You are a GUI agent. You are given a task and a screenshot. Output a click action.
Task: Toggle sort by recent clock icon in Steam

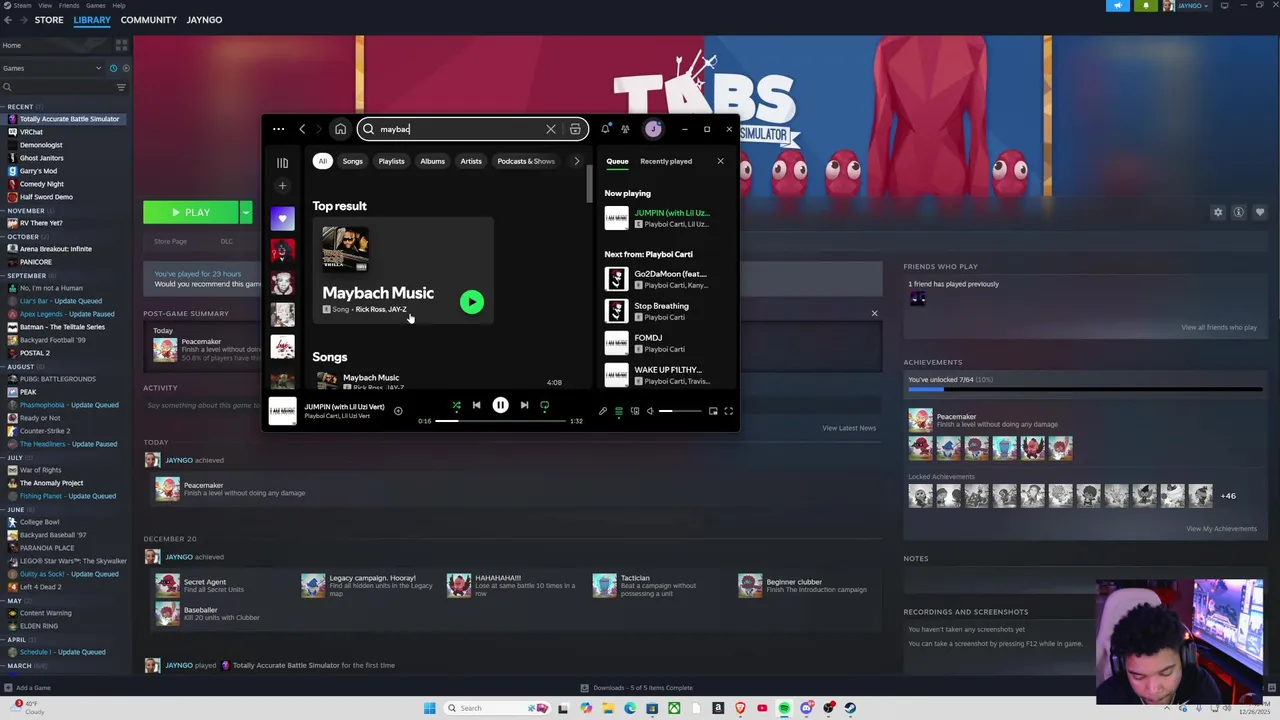coord(113,68)
